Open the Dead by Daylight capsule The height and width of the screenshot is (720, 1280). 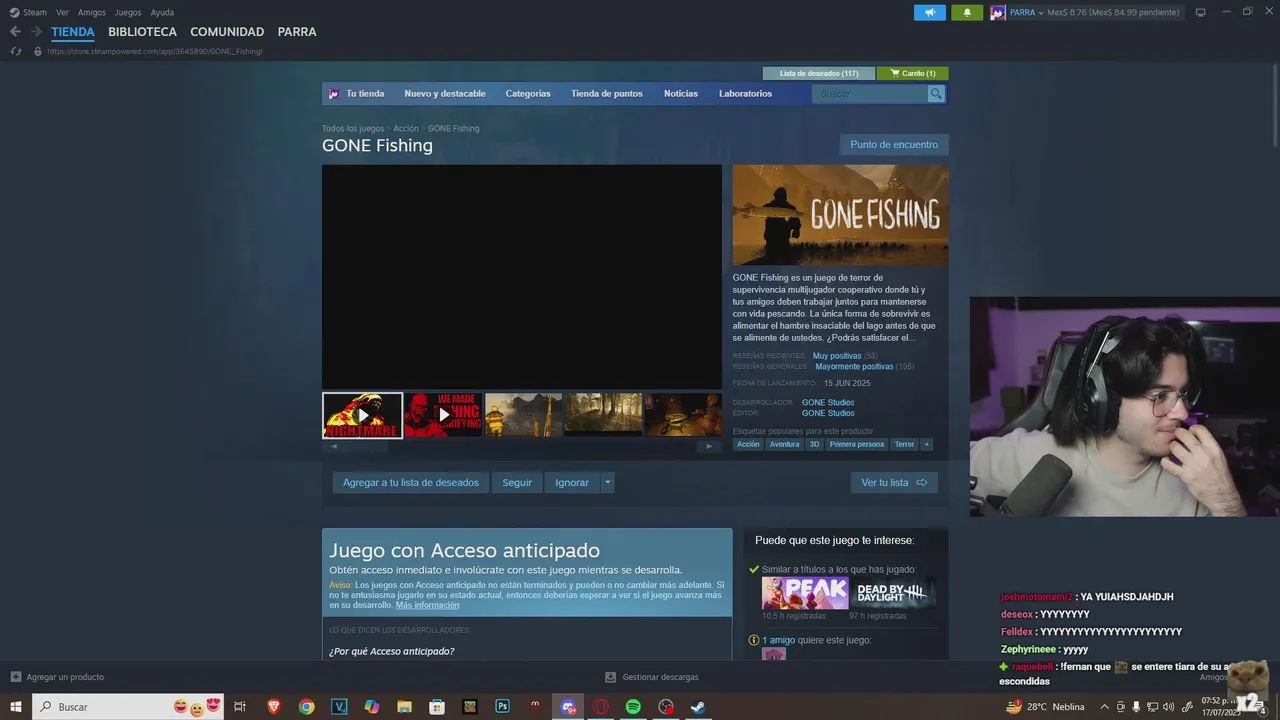click(x=892, y=593)
